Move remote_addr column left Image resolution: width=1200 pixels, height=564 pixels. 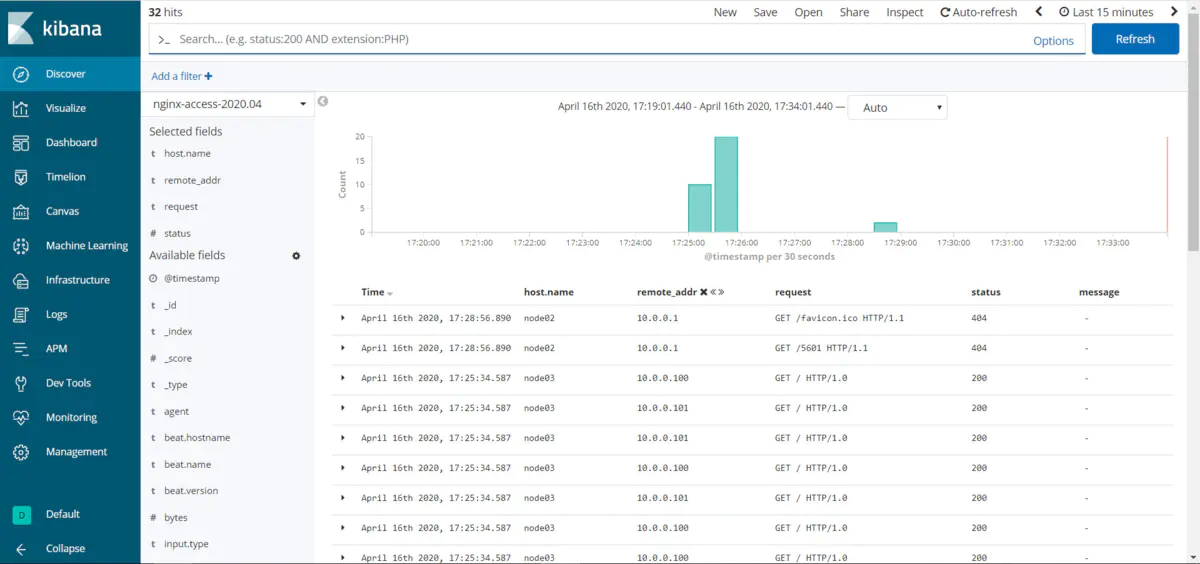tap(712, 292)
